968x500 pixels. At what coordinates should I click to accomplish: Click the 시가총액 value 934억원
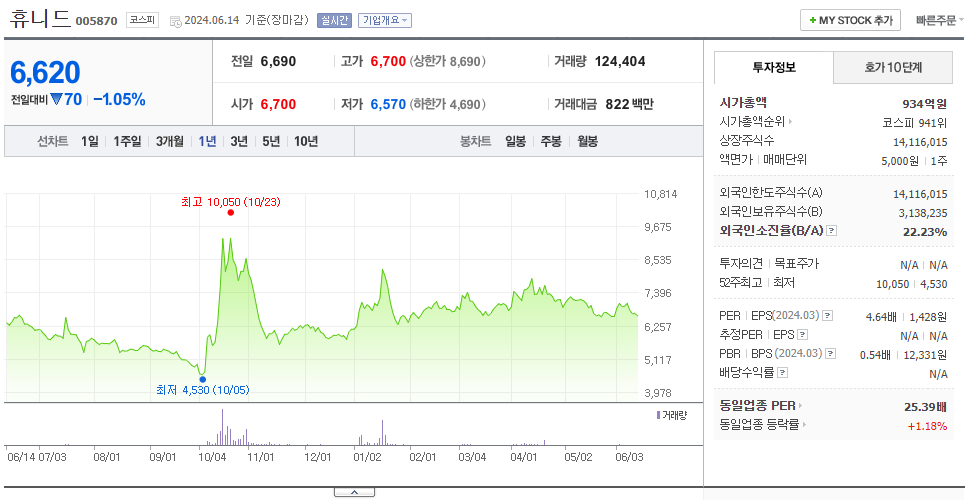click(x=924, y=104)
